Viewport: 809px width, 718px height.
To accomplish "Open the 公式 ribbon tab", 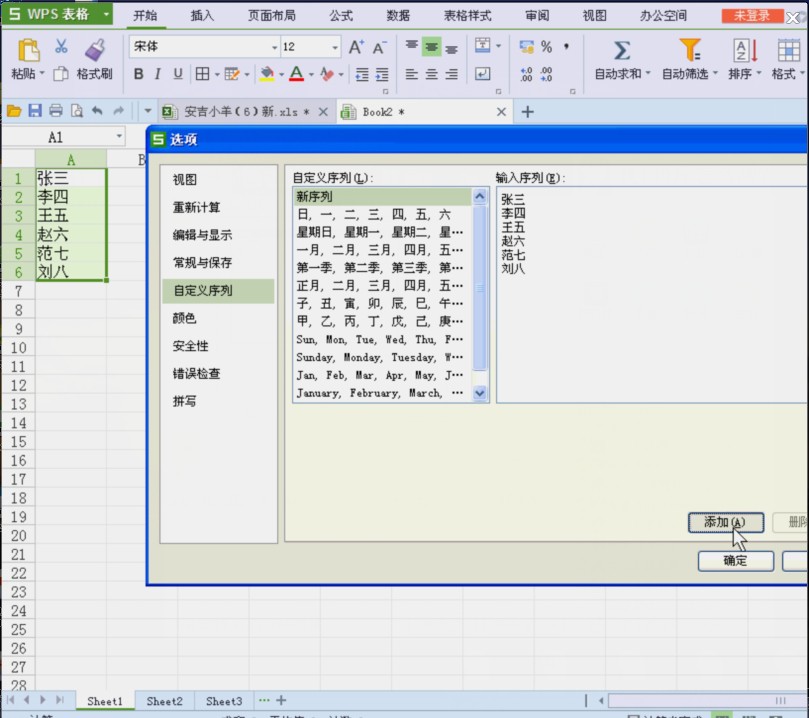I will 341,16.
